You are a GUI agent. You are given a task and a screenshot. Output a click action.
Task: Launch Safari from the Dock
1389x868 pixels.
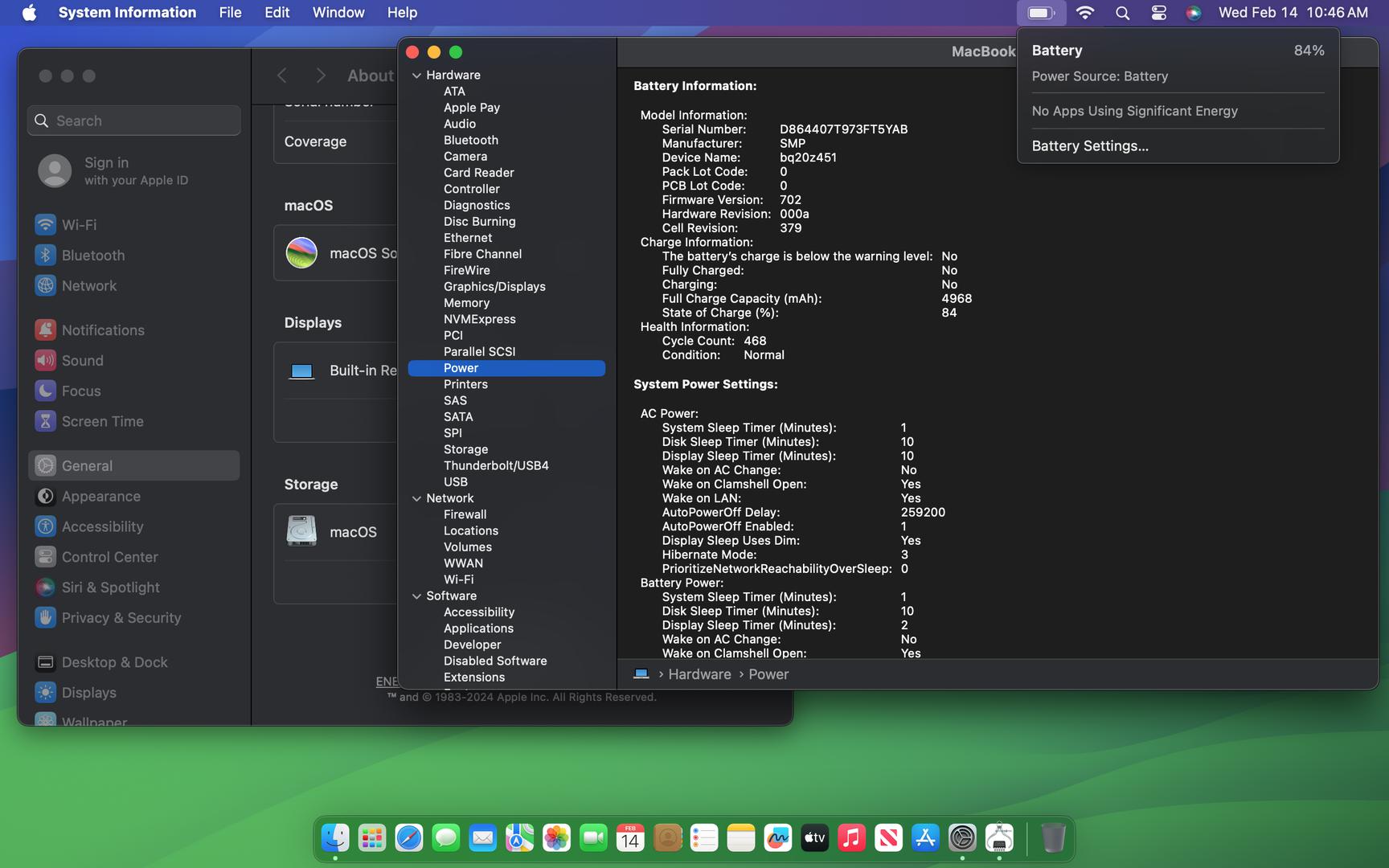click(409, 838)
